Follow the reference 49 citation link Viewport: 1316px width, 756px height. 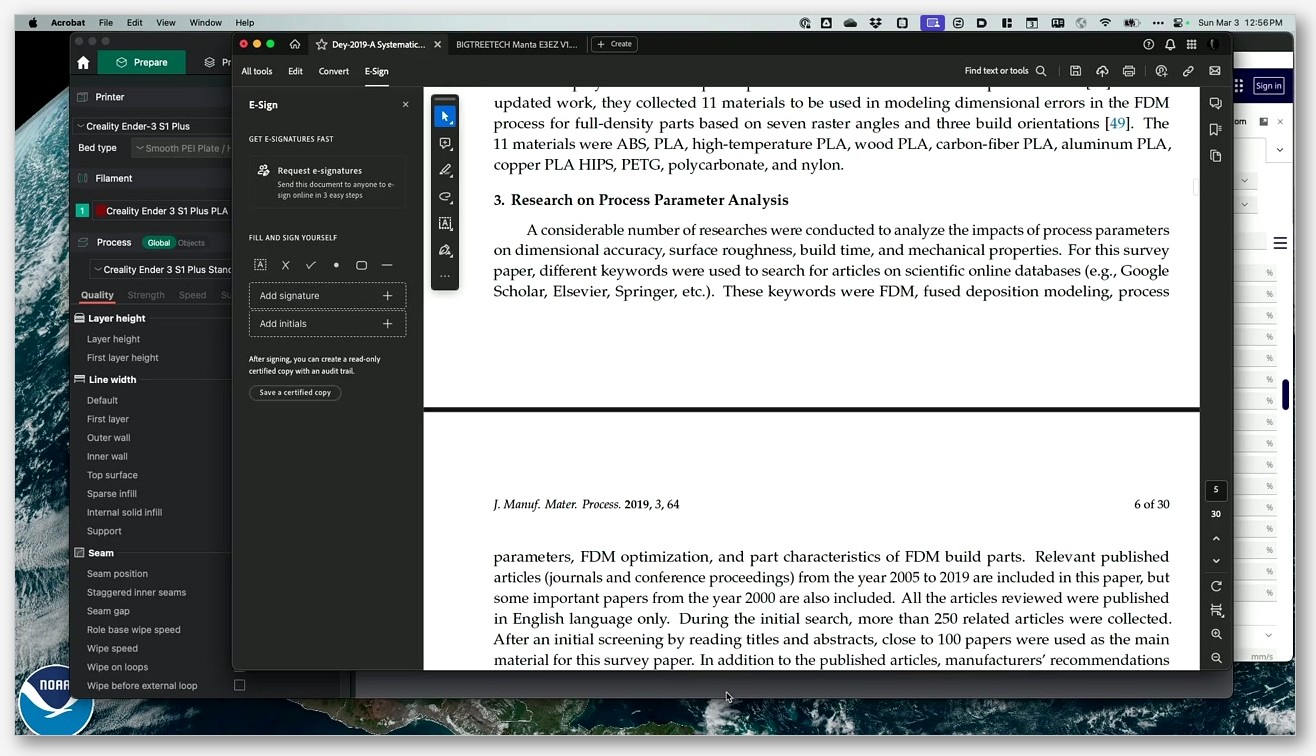pyautogui.click(x=1118, y=123)
